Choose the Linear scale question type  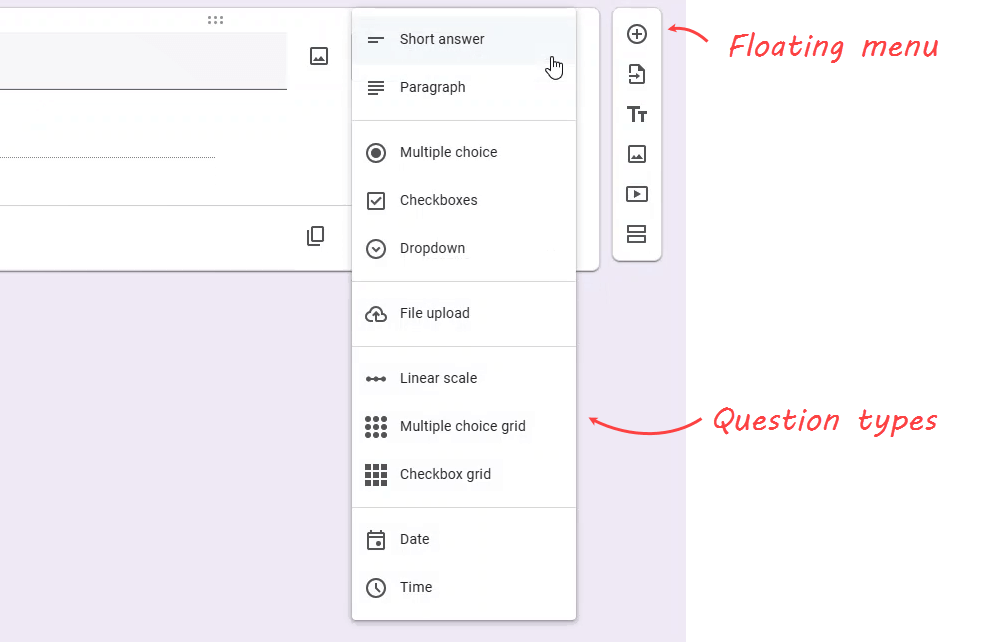(x=438, y=378)
